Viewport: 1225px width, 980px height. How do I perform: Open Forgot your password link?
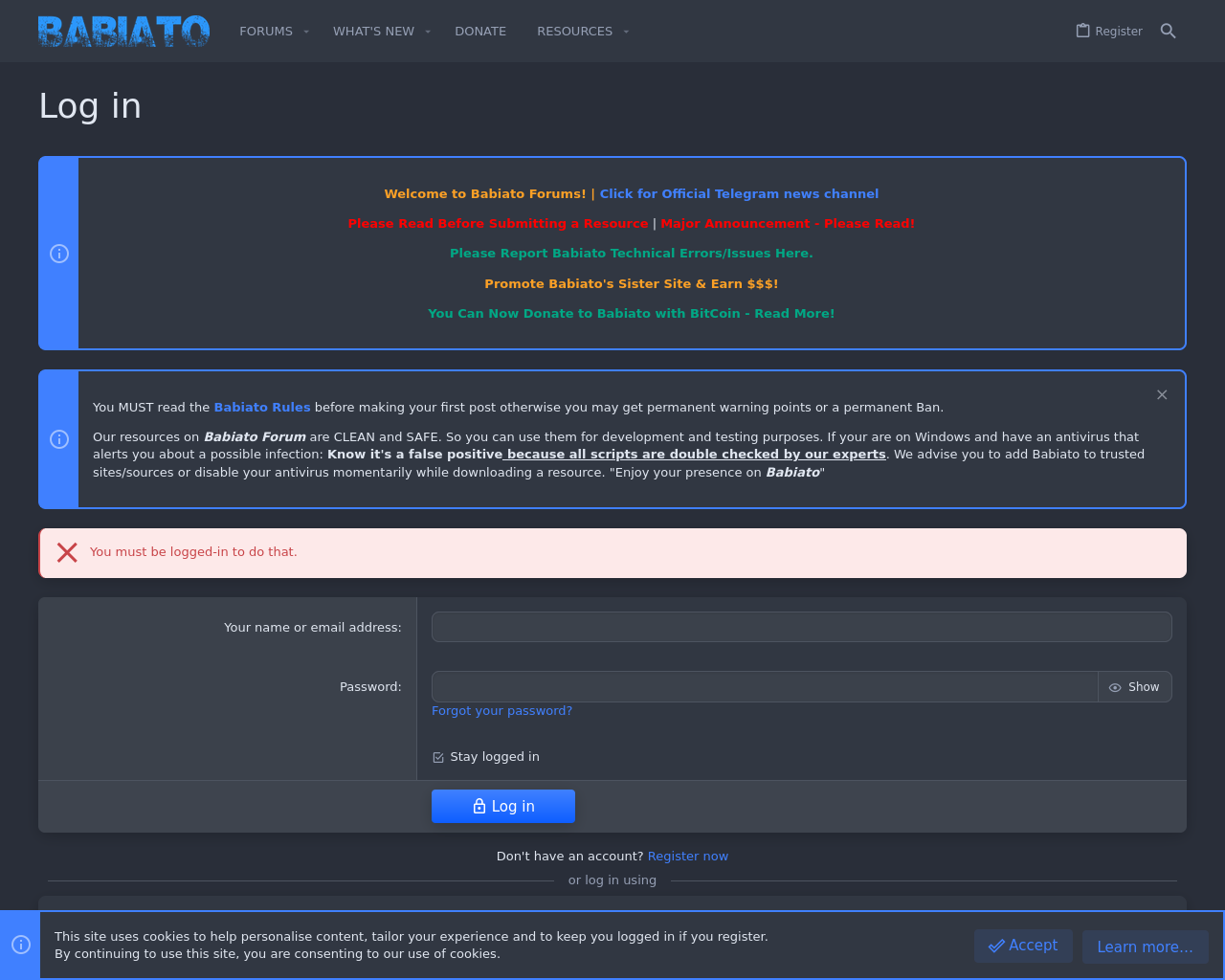tap(501, 711)
